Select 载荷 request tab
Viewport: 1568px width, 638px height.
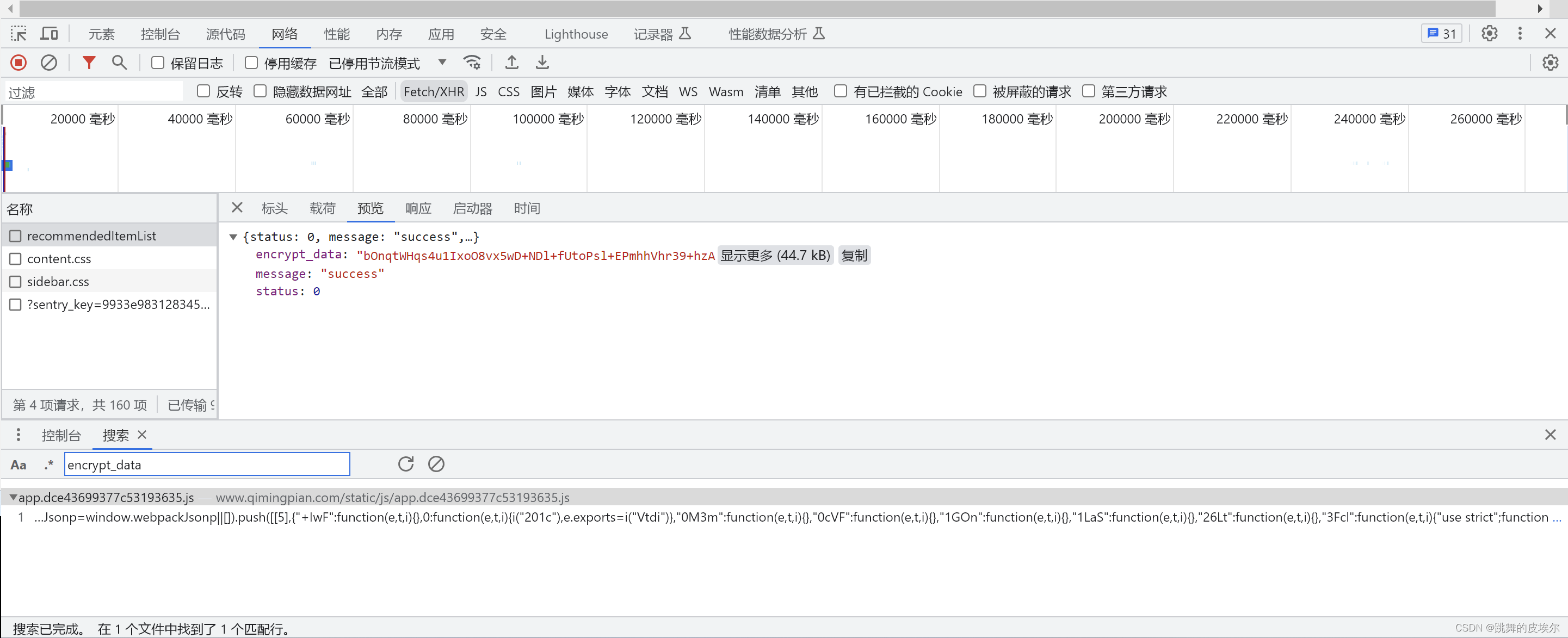point(323,209)
